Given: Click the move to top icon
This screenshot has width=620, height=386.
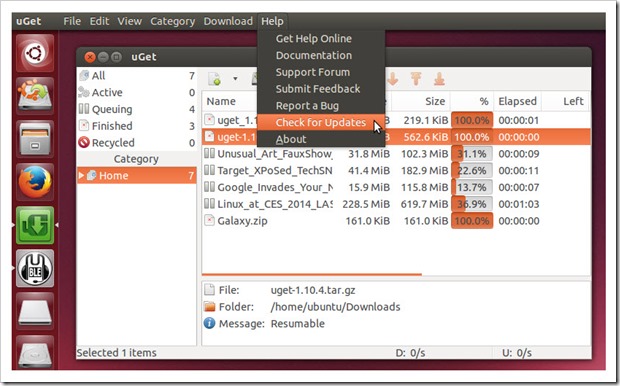Looking at the screenshot, I should tap(416, 79).
